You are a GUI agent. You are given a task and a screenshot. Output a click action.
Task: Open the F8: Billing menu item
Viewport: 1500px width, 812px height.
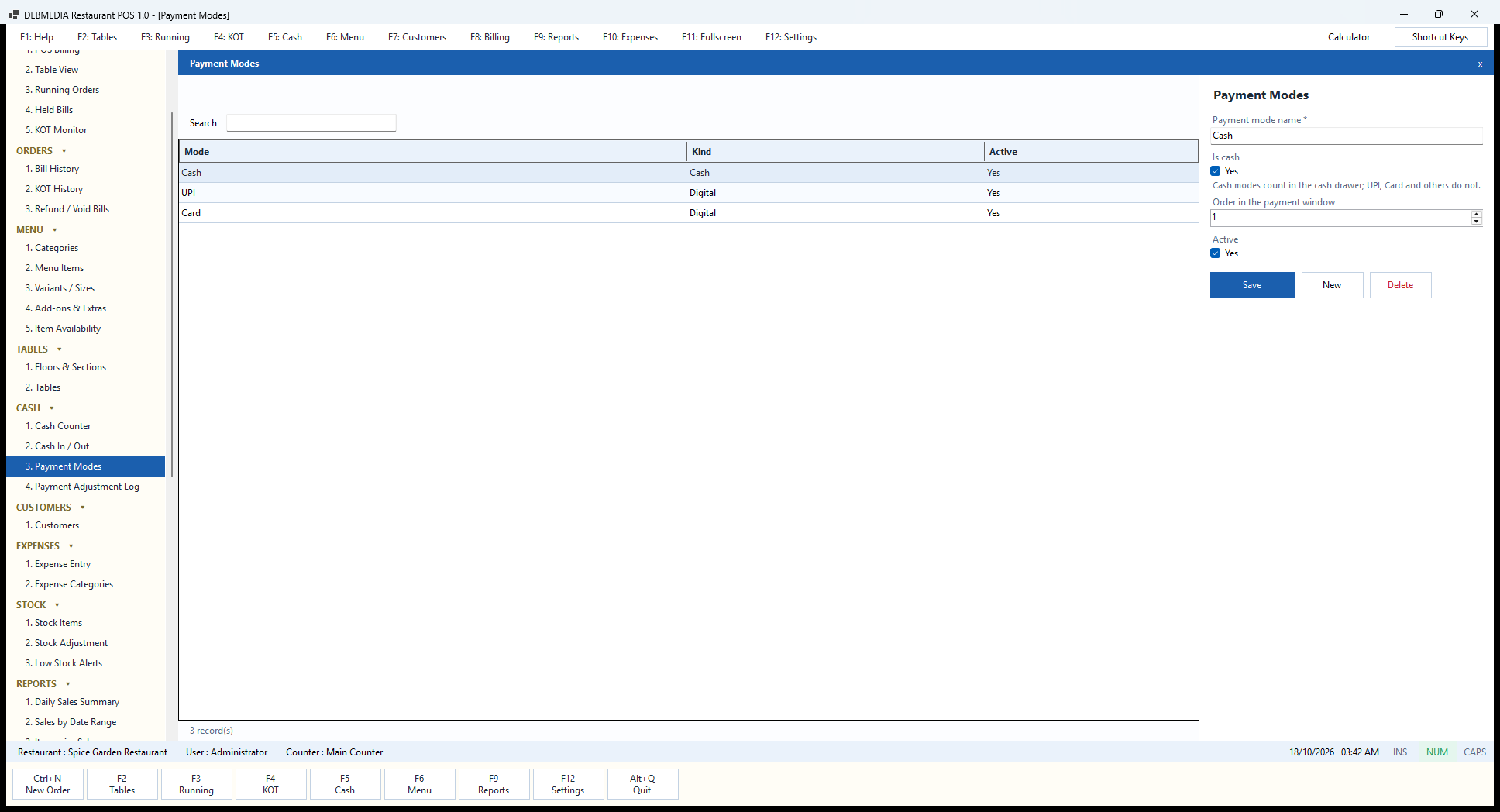490,37
